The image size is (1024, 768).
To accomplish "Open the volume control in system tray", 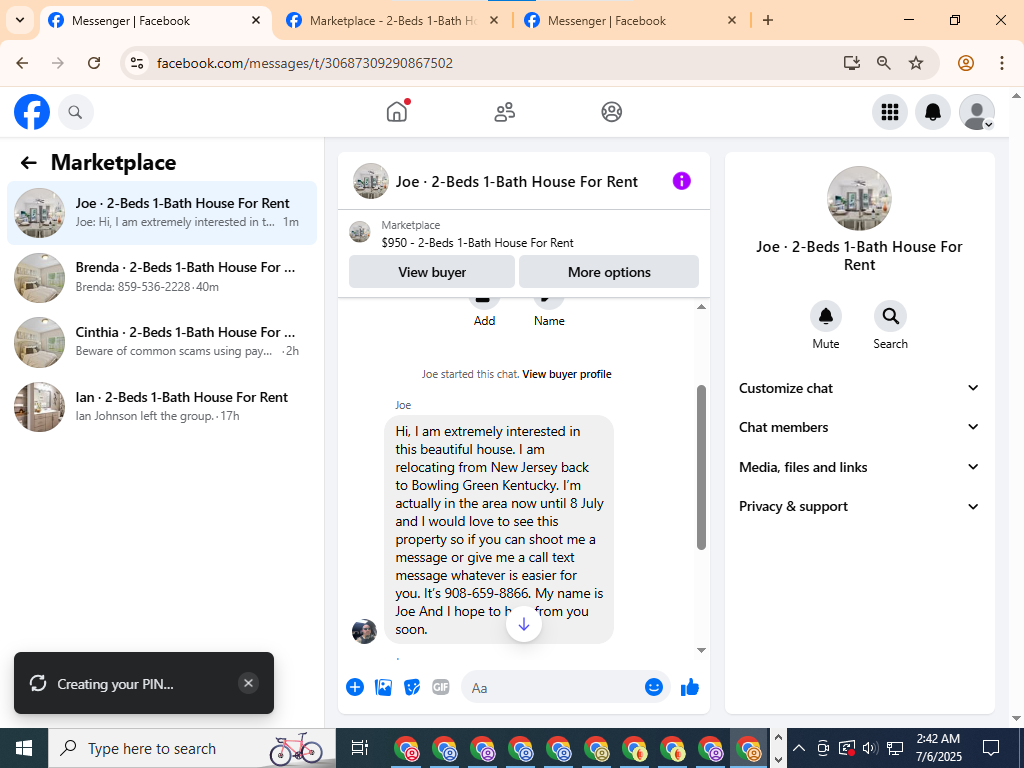I will click(x=870, y=748).
